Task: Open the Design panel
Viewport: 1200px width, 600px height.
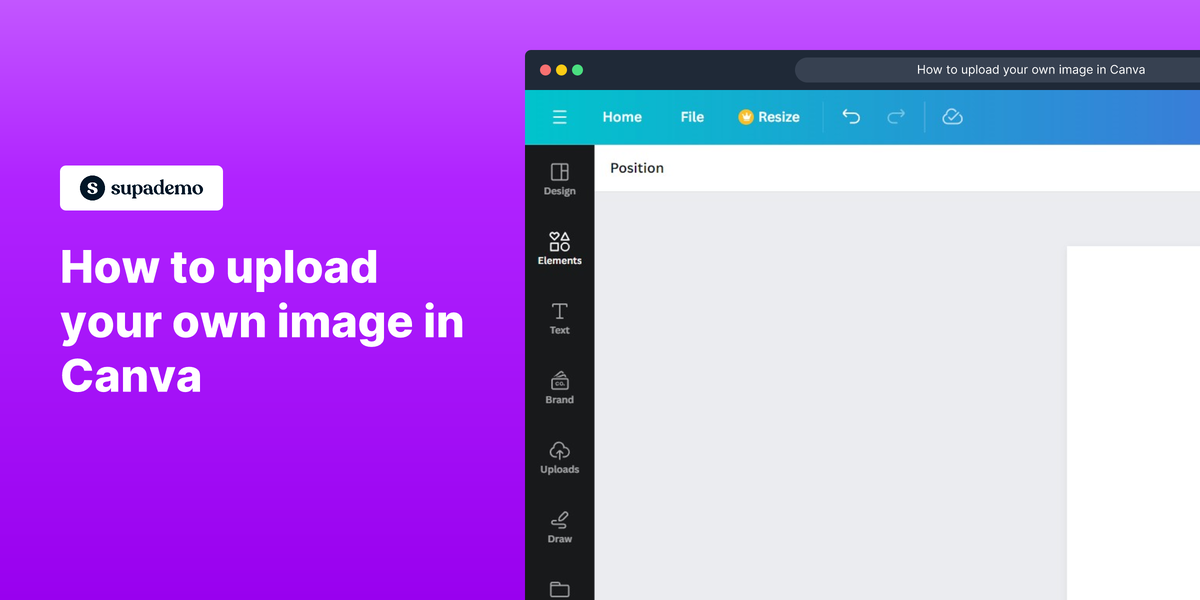Action: point(559,179)
